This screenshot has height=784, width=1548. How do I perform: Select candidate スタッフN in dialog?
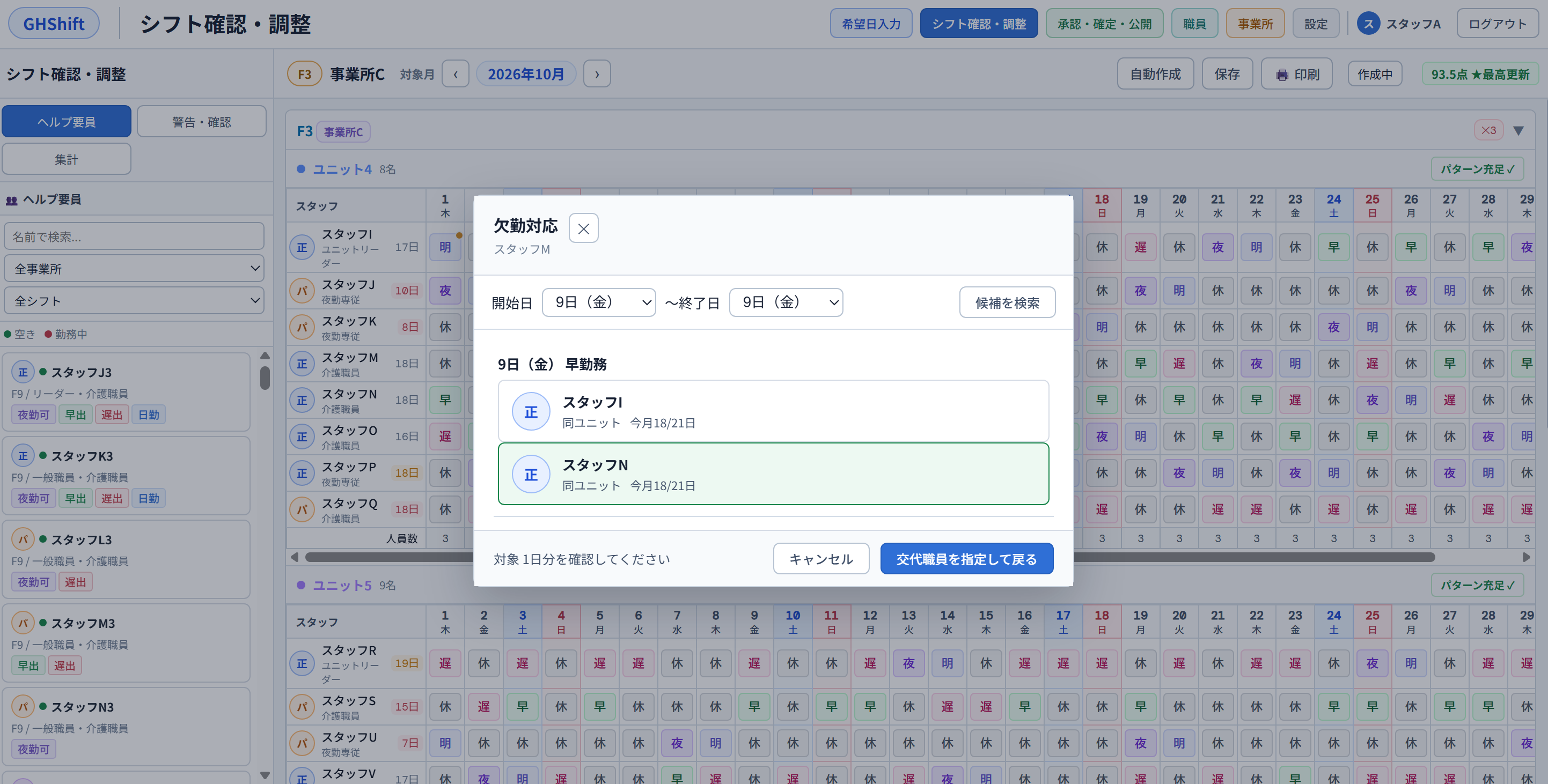point(773,474)
